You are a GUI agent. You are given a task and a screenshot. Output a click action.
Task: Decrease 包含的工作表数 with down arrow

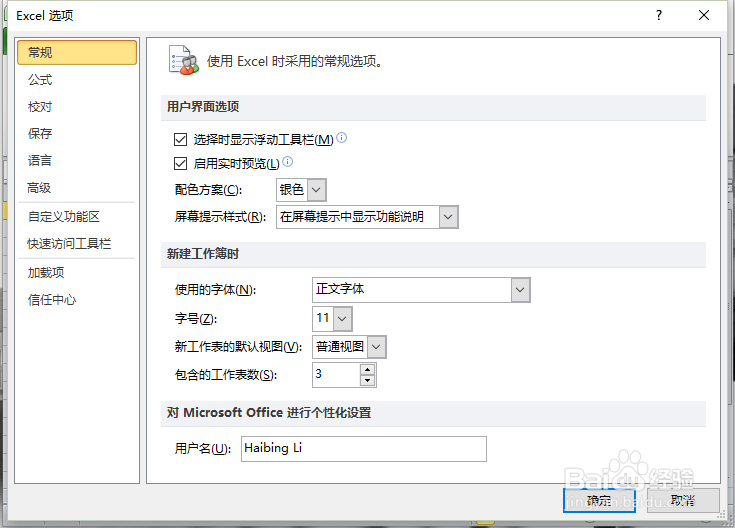[368, 381]
